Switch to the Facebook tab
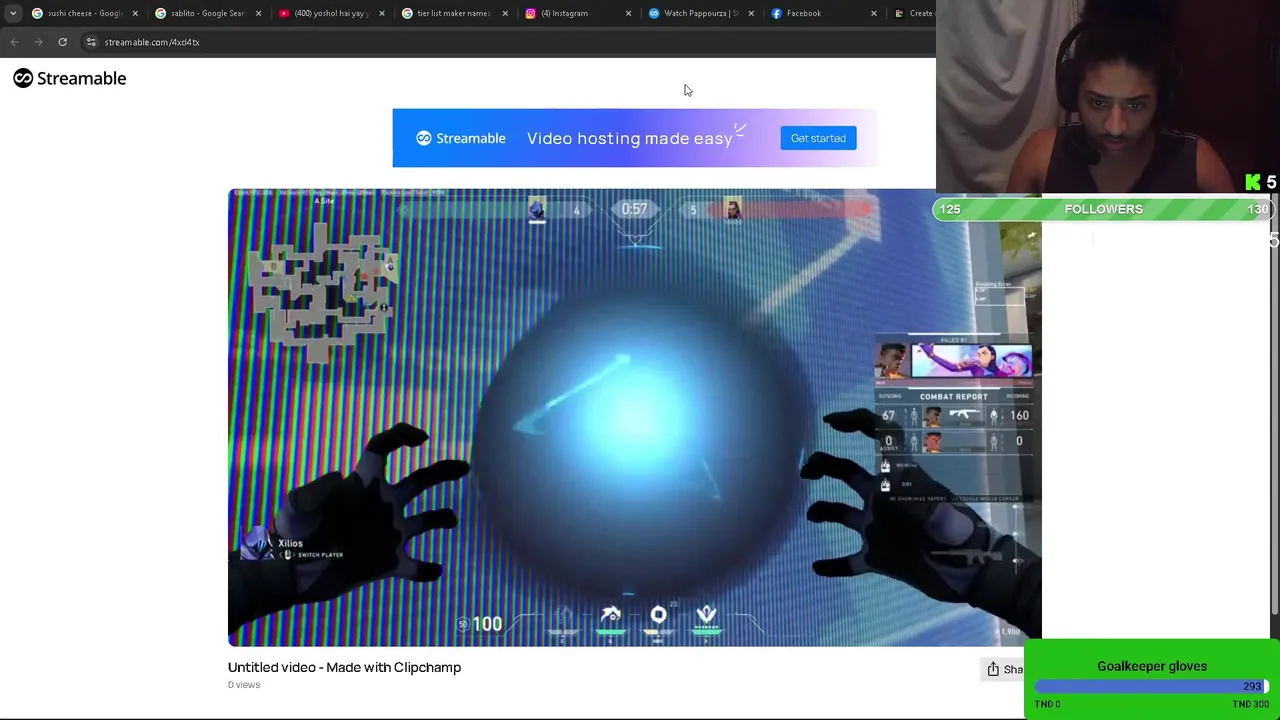1280x720 pixels. pos(823,13)
